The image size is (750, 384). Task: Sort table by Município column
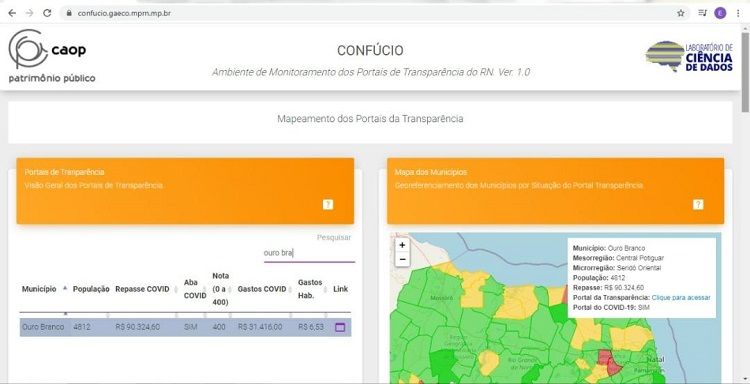click(x=44, y=289)
